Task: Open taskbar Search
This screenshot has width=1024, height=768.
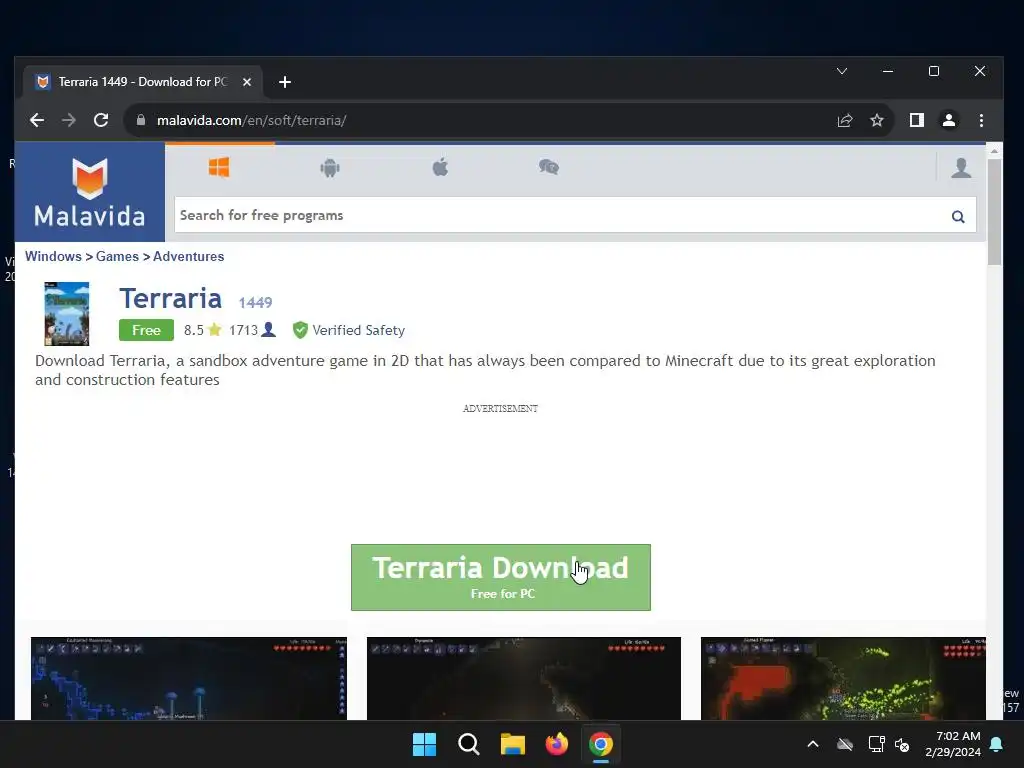Action: click(468, 744)
